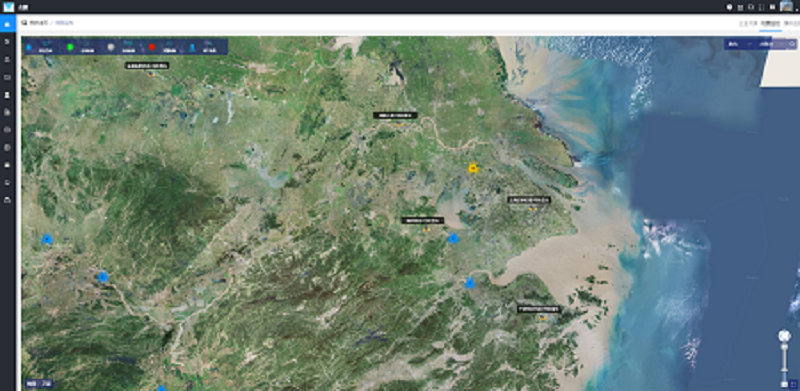Click the black site label near yellow marker

click(x=529, y=200)
